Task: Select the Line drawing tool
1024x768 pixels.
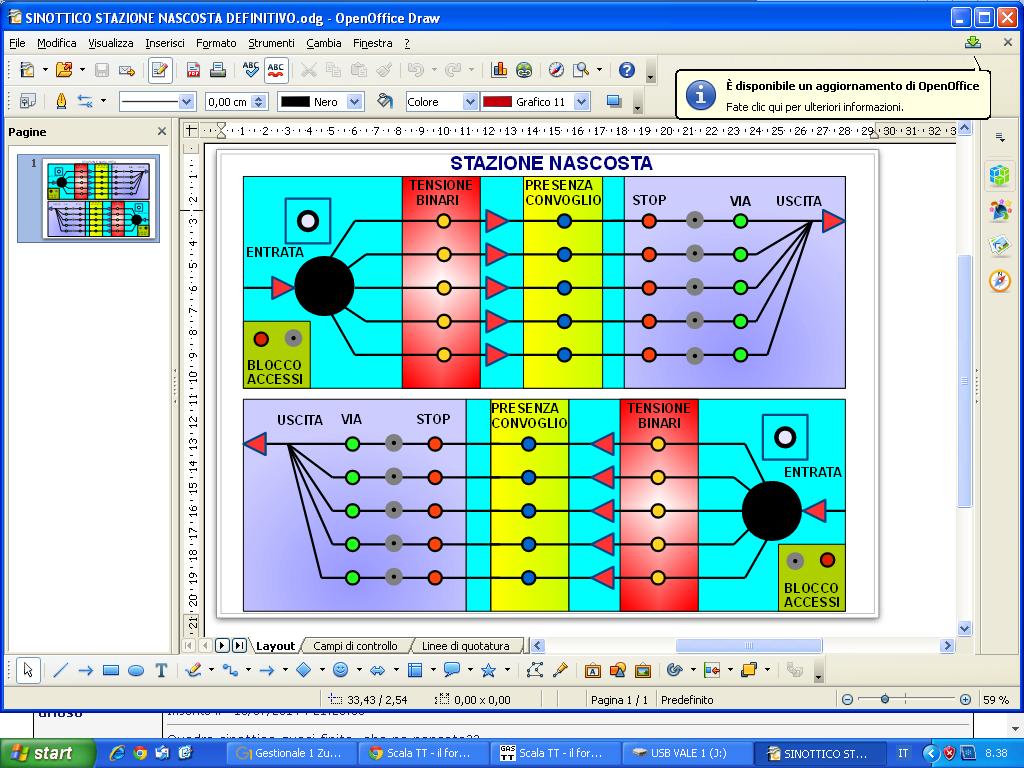Action: (60, 670)
